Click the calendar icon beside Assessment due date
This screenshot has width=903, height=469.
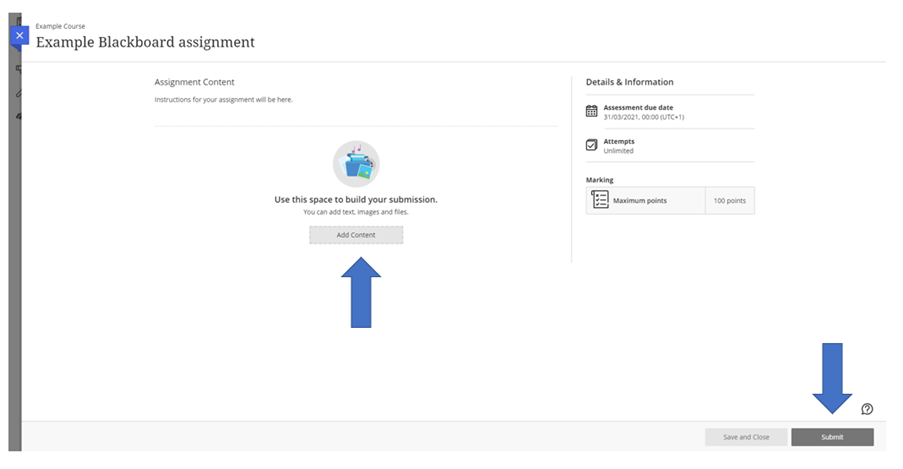point(591,111)
